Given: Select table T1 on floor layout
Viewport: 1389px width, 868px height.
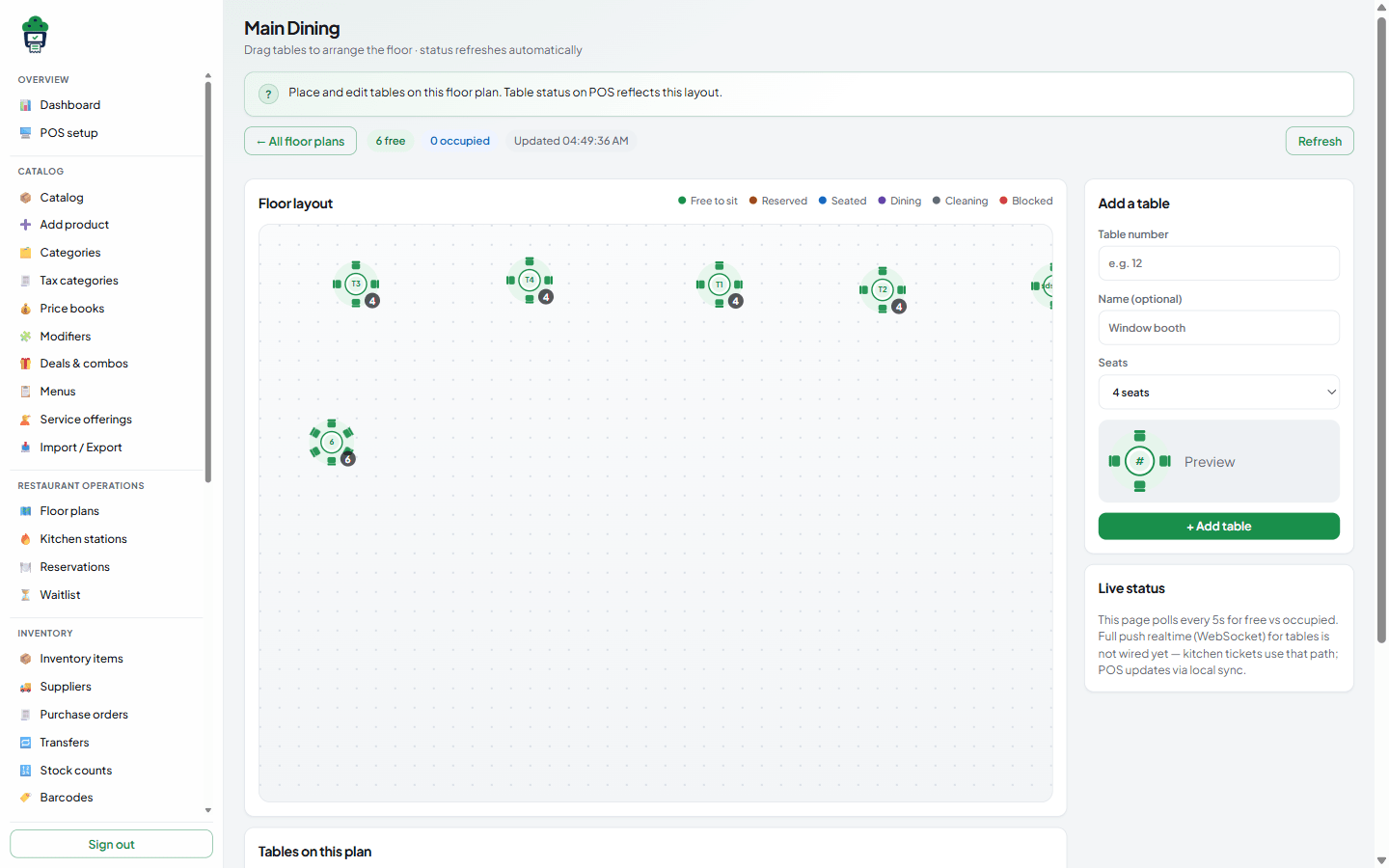Looking at the screenshot, I should pyautogui.click(x=720, y=285).
